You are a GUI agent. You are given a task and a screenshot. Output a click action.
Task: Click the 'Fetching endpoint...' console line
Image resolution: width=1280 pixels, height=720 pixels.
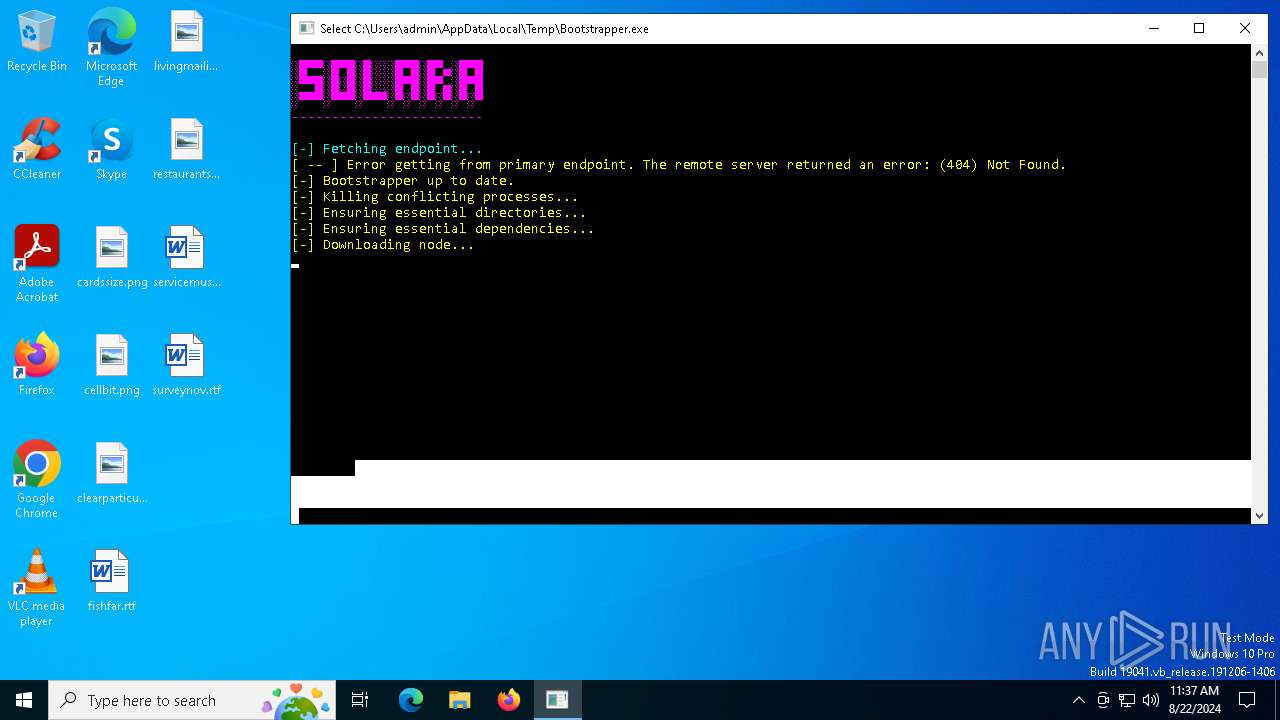tap(387, 149)
